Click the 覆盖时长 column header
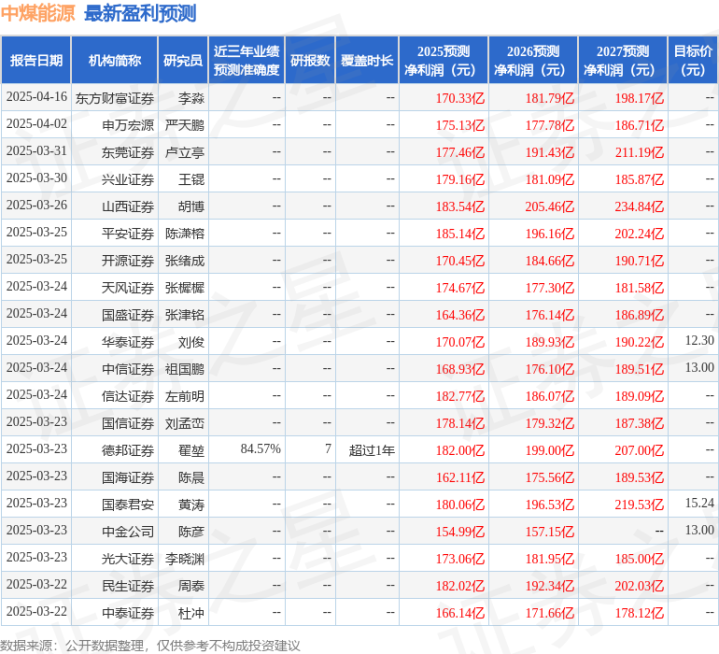The height and width of the screenshot is (654, 719). 367,61
